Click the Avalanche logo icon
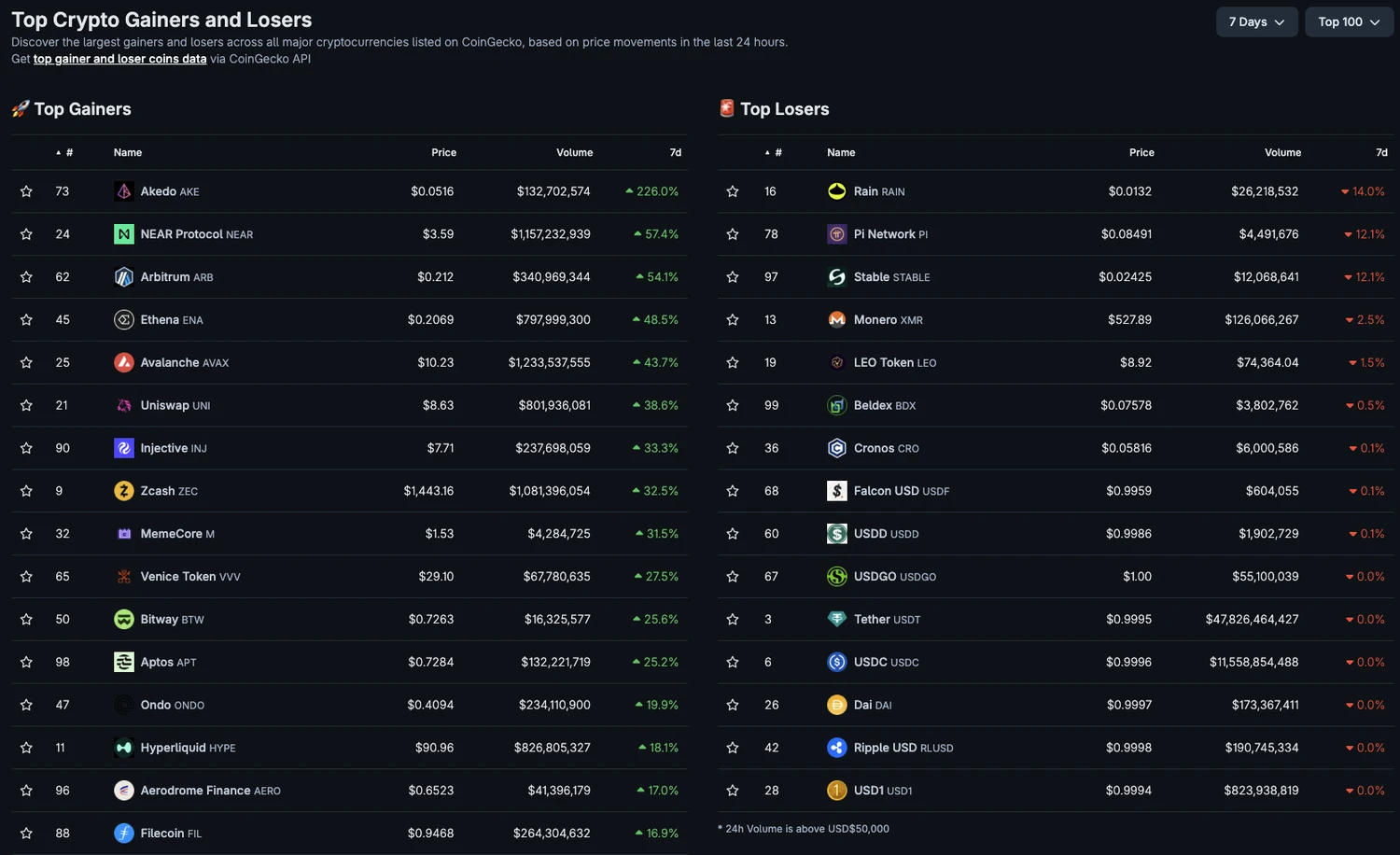Image resolution: width=1400 pixels, height=855 pixels. [124, 362]
